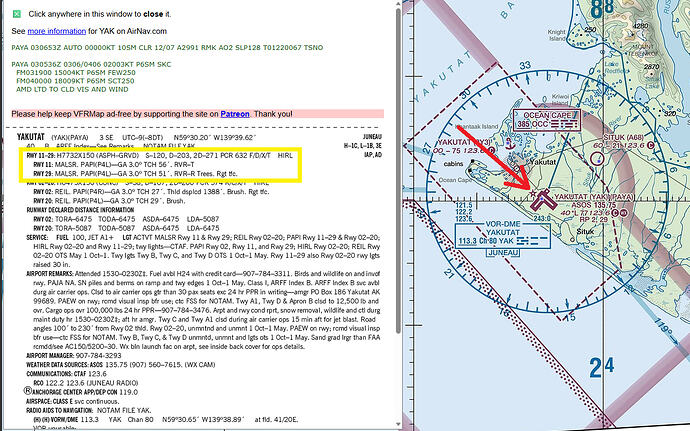Viewport: 690px width, 431px height.
Task: Click the VOR-DME Yakutat 113.3 frequency box
Action: [503, 234]
